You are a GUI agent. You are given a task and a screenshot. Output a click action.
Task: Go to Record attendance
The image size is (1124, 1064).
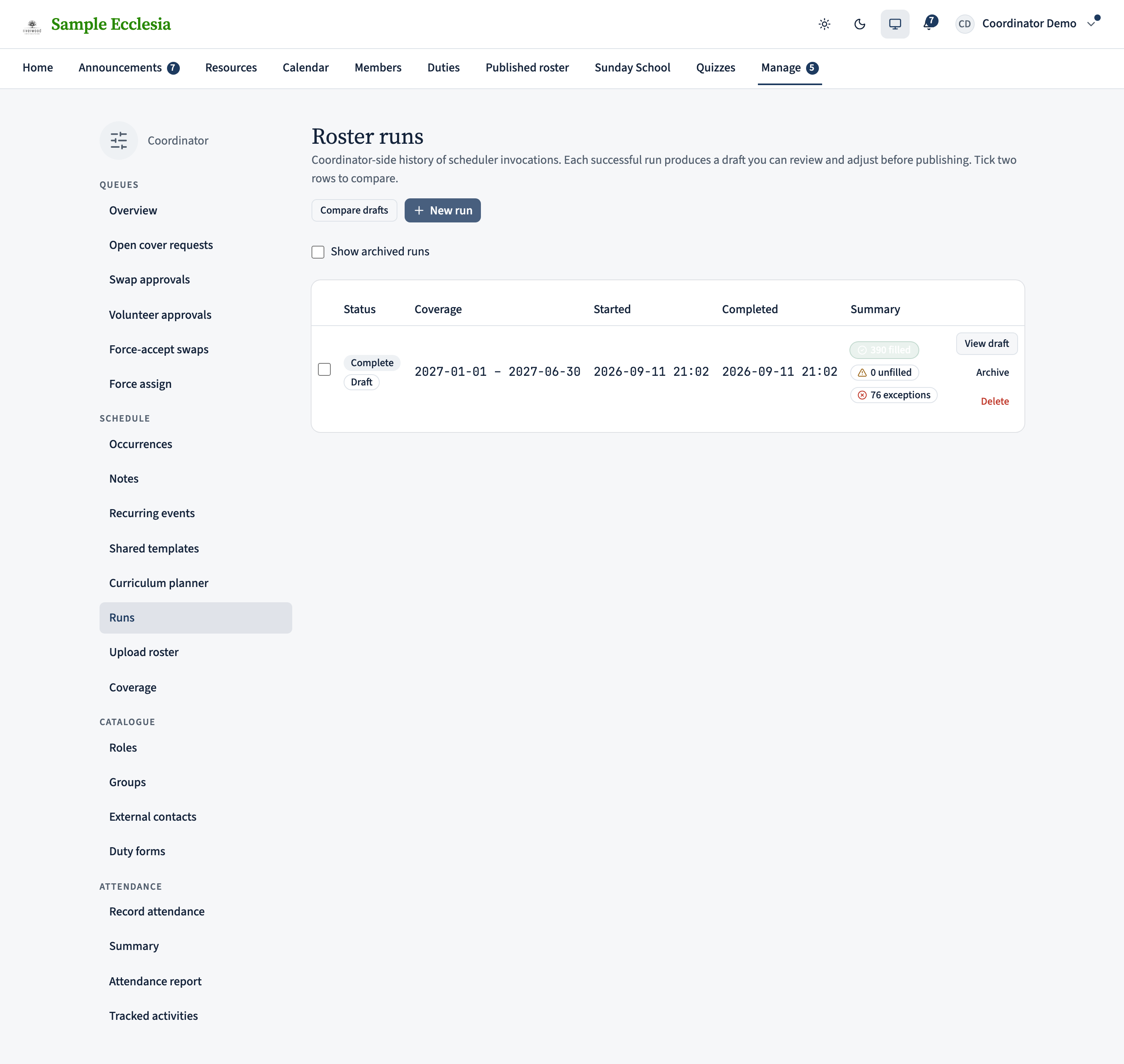[x=195, y=911]
